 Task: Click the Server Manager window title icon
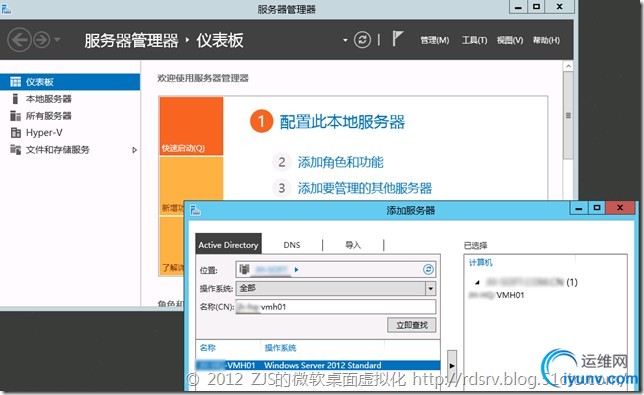click(x=6, y=8)
